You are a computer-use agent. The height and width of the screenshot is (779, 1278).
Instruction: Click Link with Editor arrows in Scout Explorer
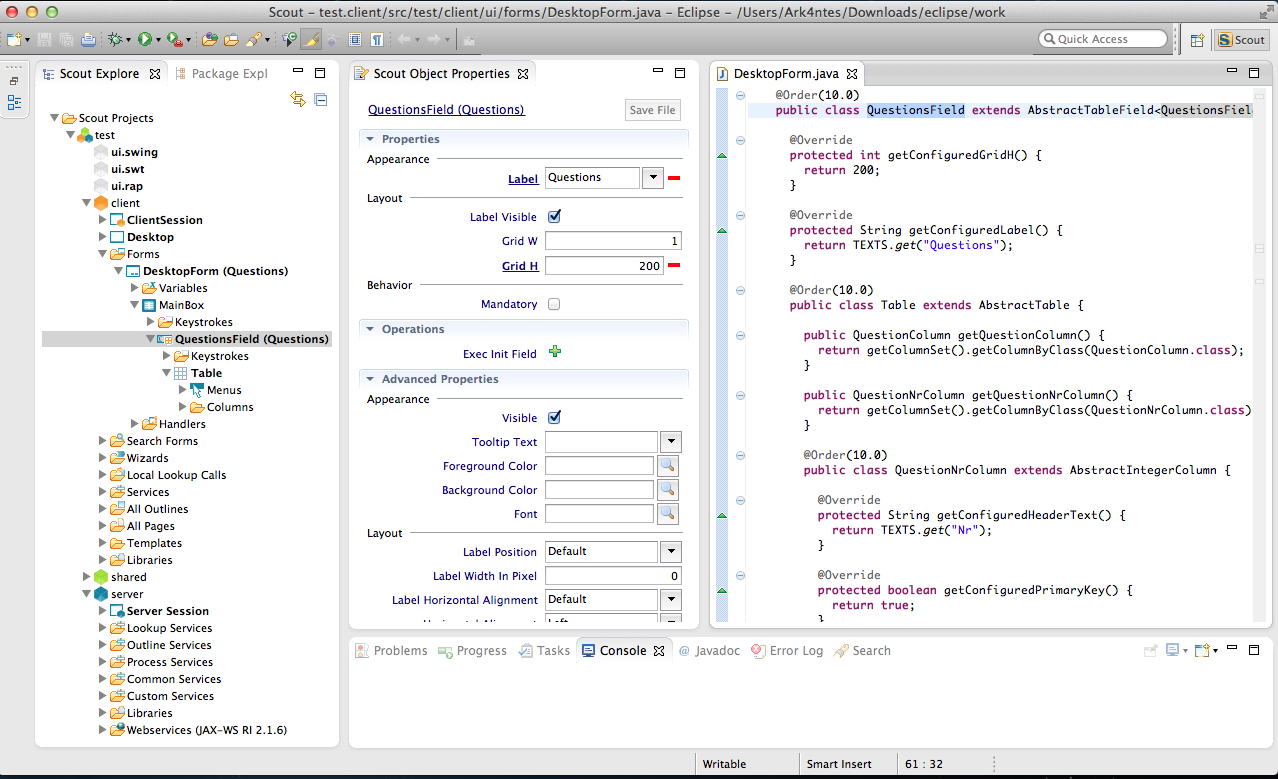point(297,99)
